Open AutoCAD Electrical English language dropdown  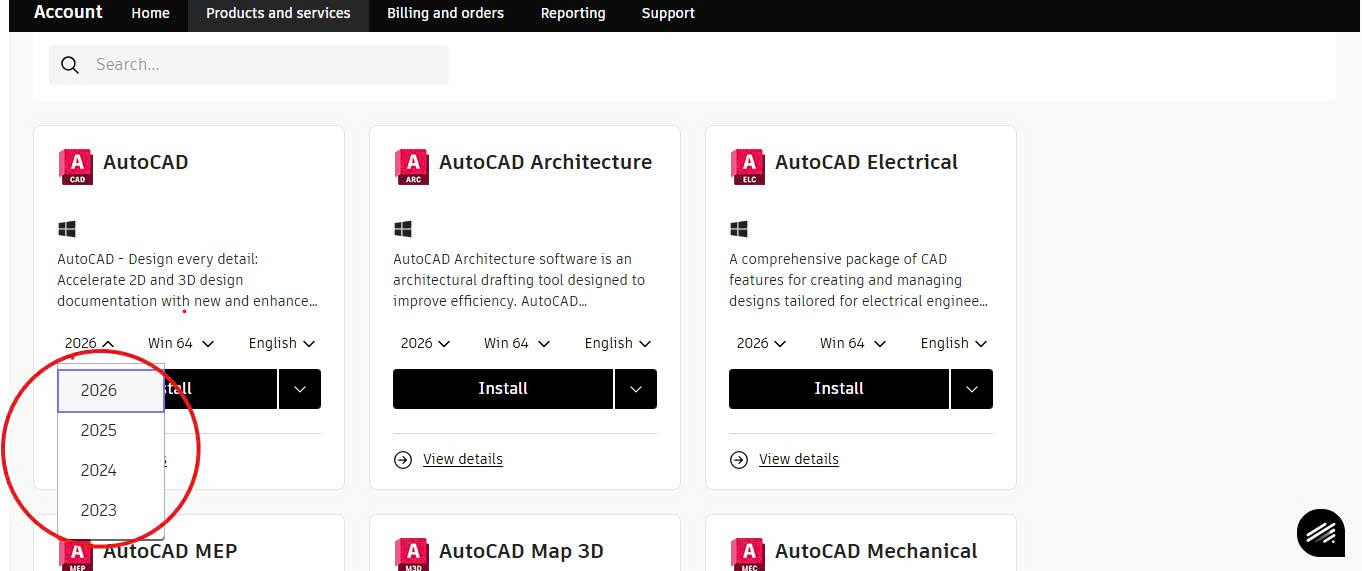[x=953, y=343]
